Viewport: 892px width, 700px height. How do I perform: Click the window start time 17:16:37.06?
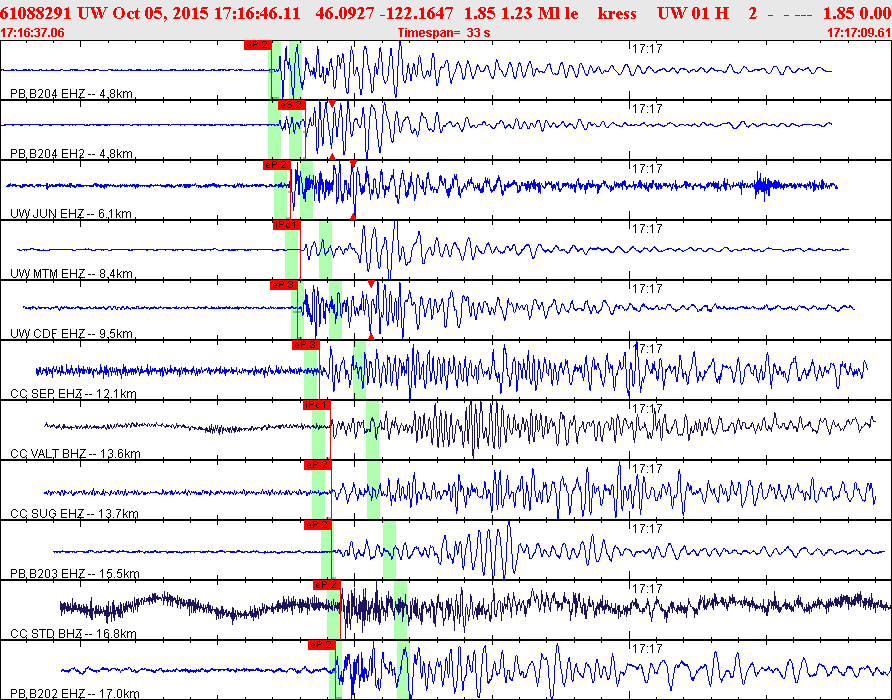[32, 33]
